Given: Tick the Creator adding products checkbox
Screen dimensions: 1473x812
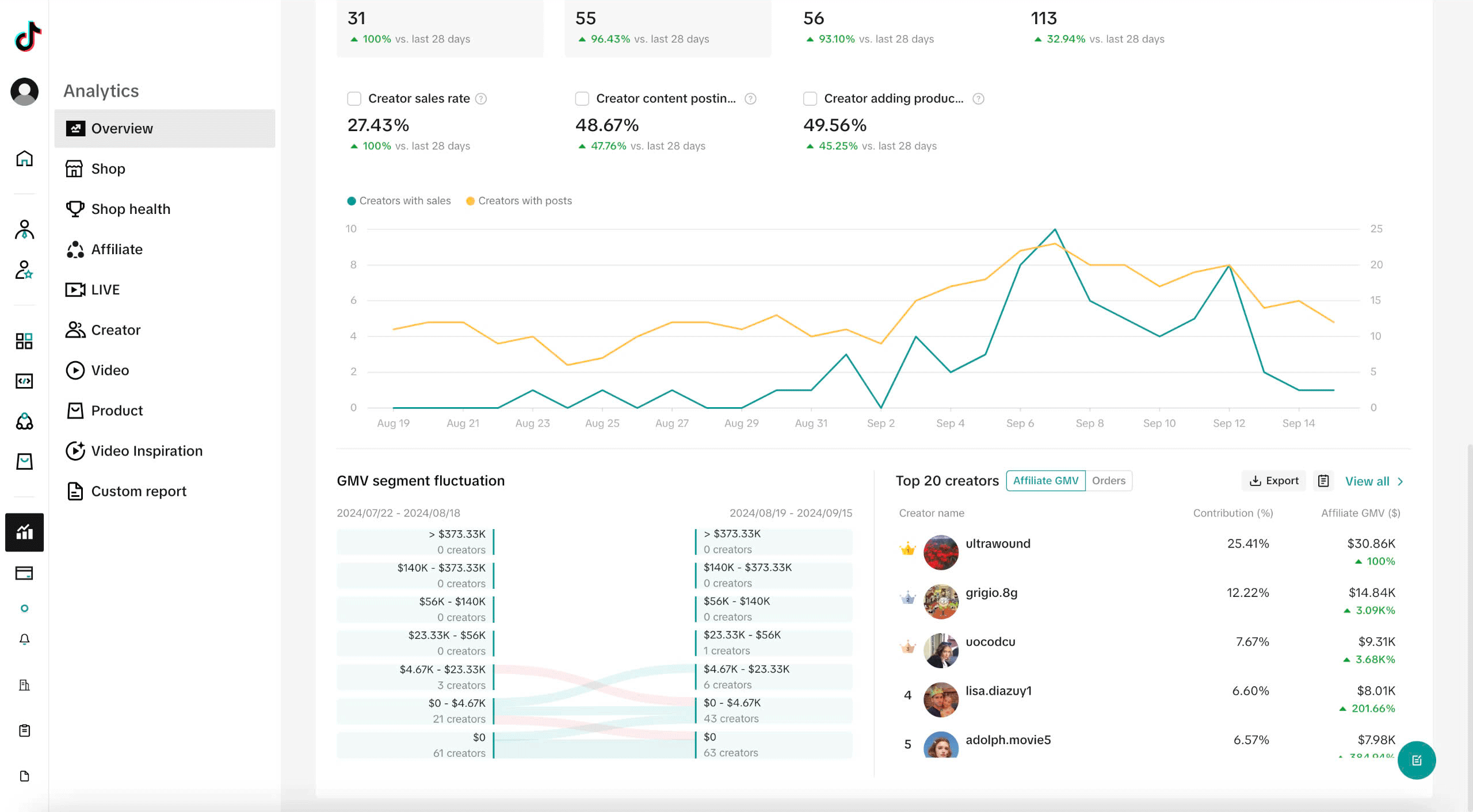Looking at the screenshot, I should click(810, 99).
